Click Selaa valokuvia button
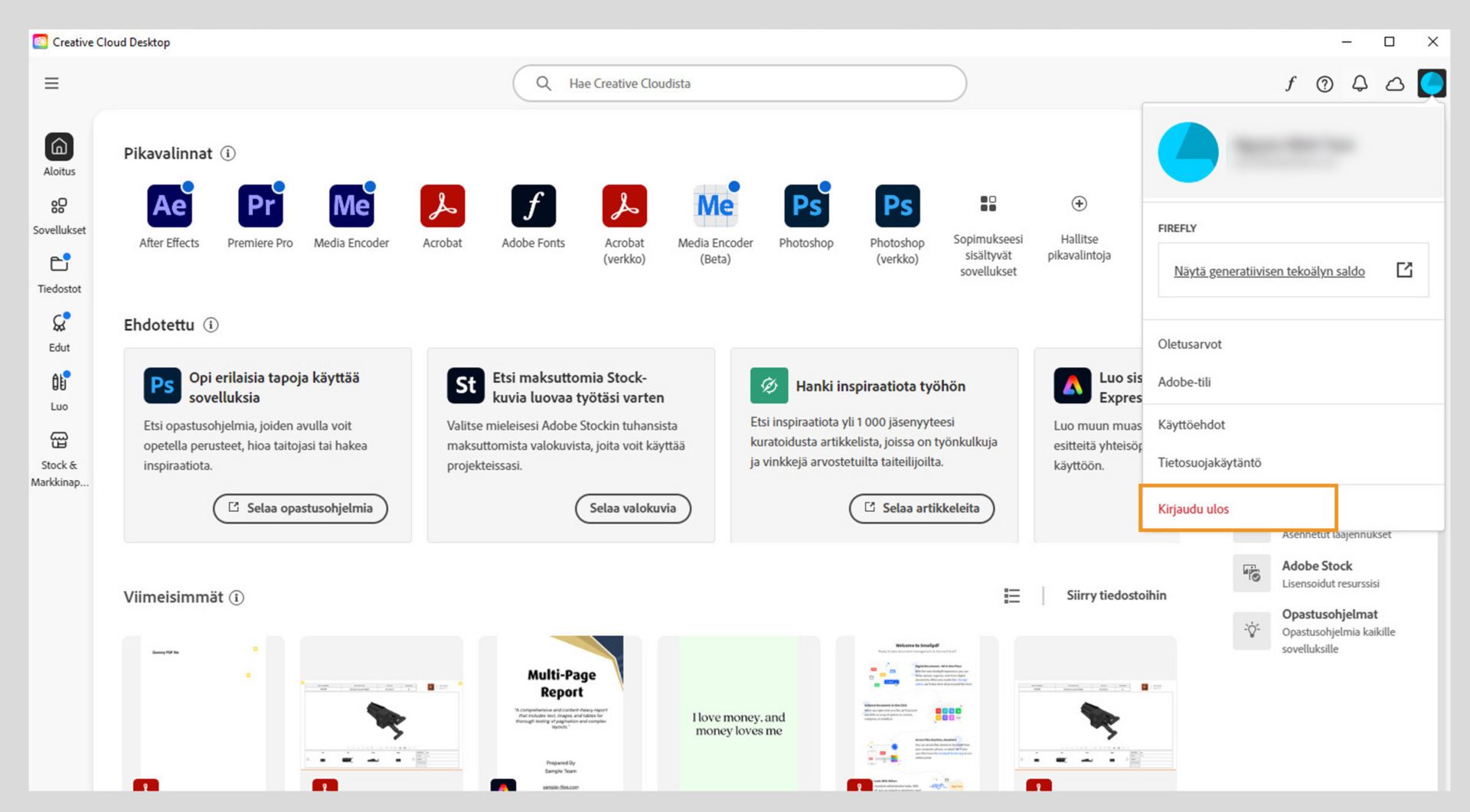Screen dimensions: 1470x812 point(632,508)
